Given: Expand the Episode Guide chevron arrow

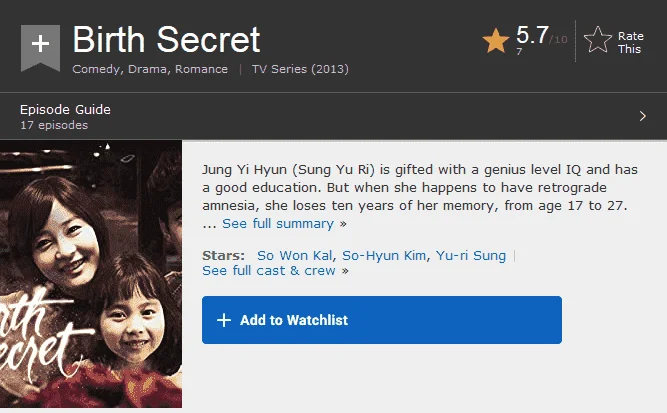Looking at the screenshot, I should tap(642, 116).
